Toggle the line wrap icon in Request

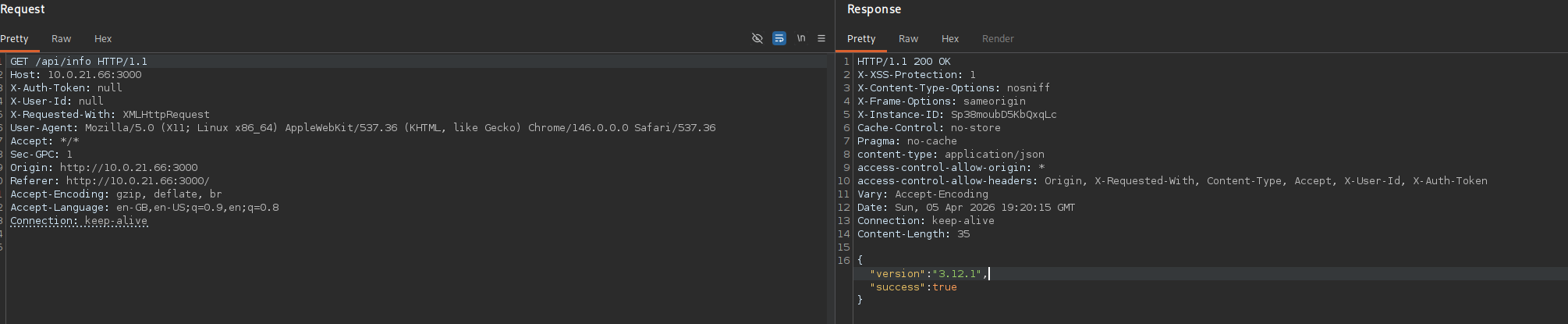[779, 38]
